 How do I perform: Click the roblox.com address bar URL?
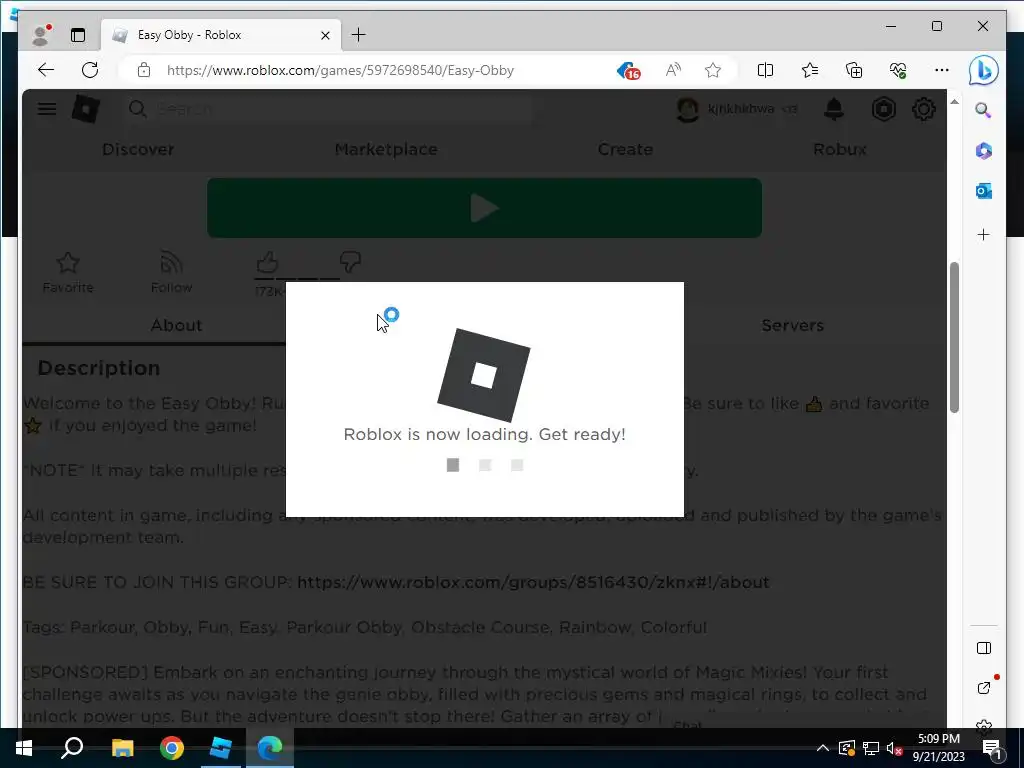(x=340, y=70)
